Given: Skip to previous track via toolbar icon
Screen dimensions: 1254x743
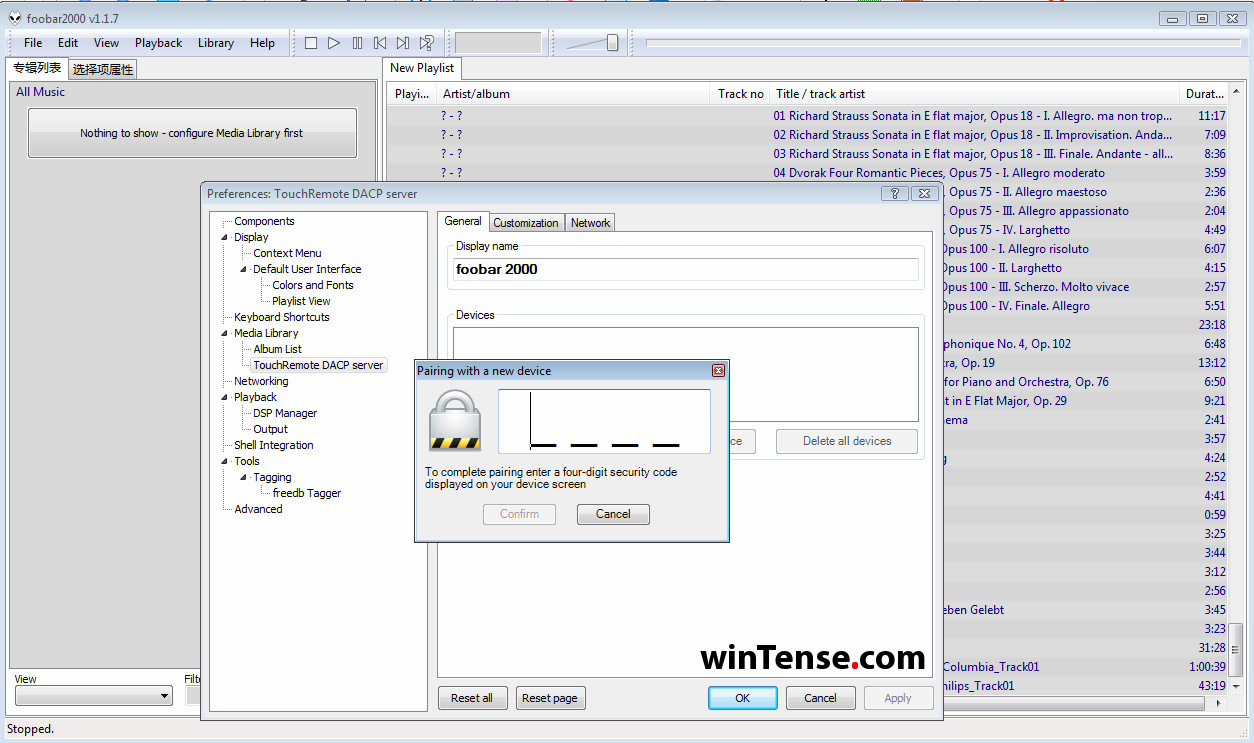Looking at the screenshot, I should point(380,43).
